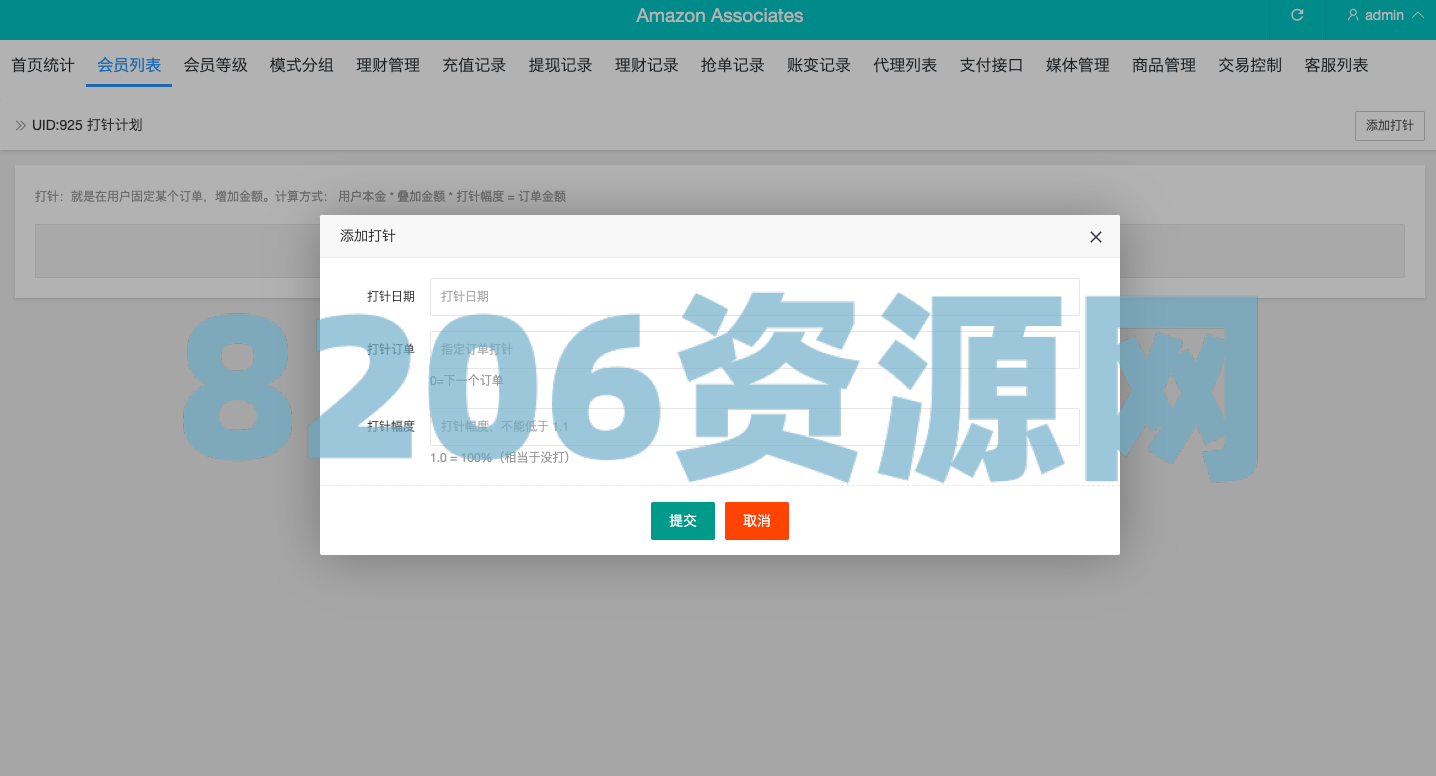Screen dimensions: 1436x776
Task: Open the 抢单记录 tab
Action: click(x=733, y=66)
